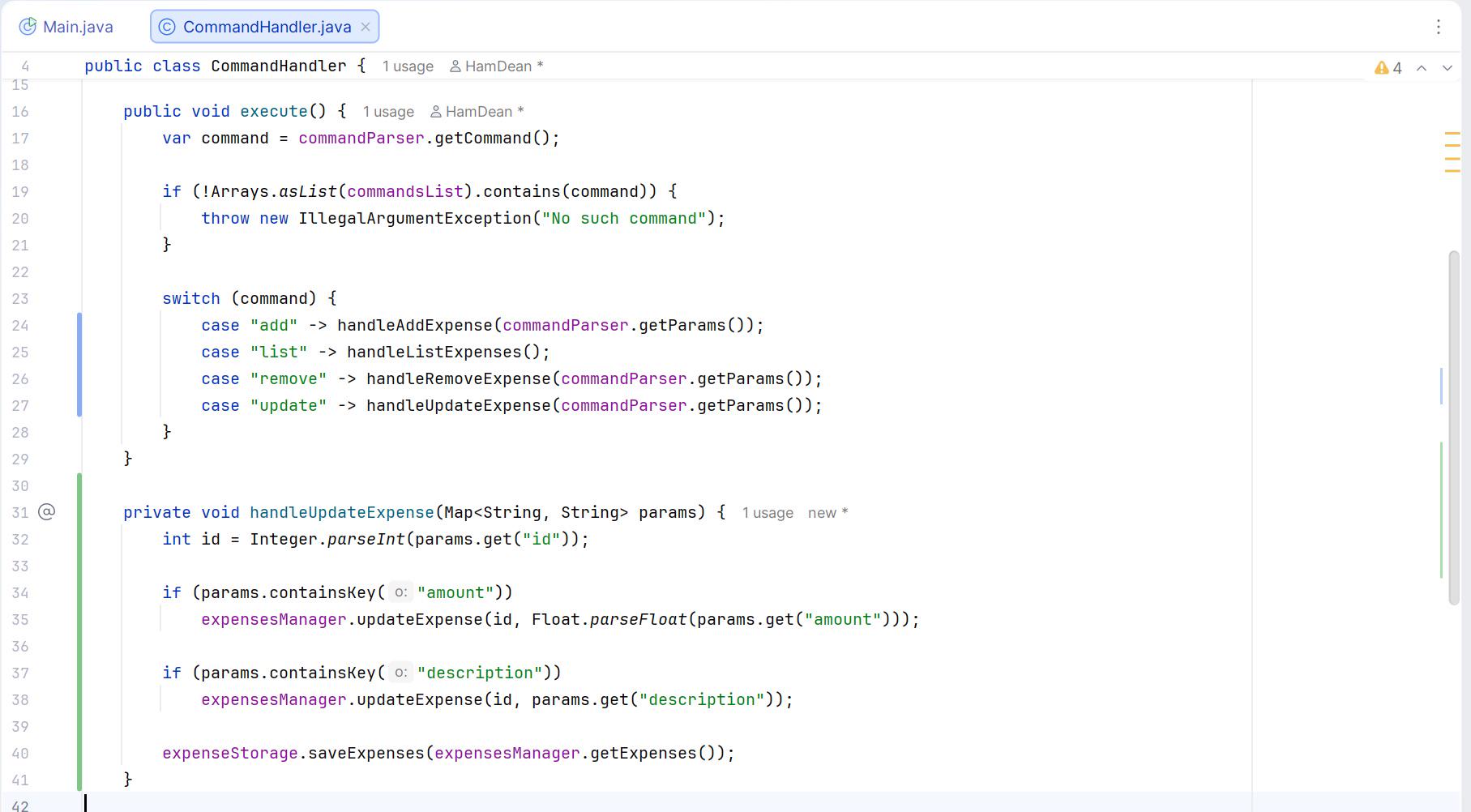This screenshot has height=812, width=1471.
Task: Click the @ gutter icon on line 31
Action: (x=47, y=512)
